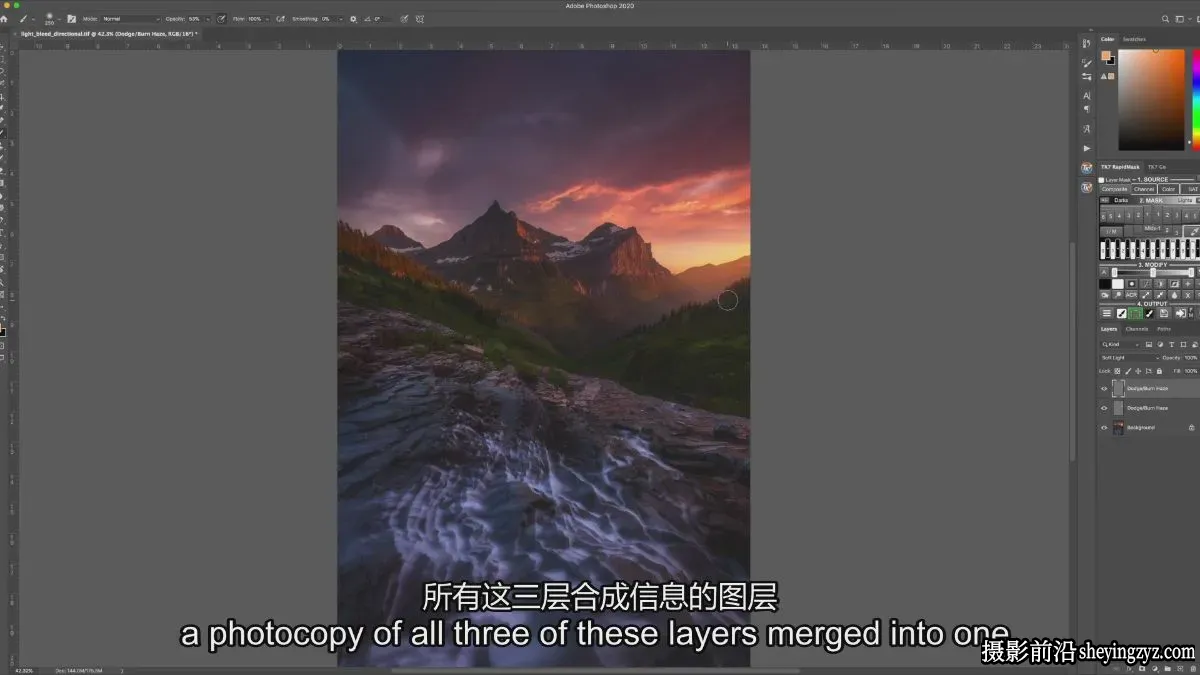1200x675 pixels.
Task: Switch to the TK7 Go tab
Action: pos(1156,167)
